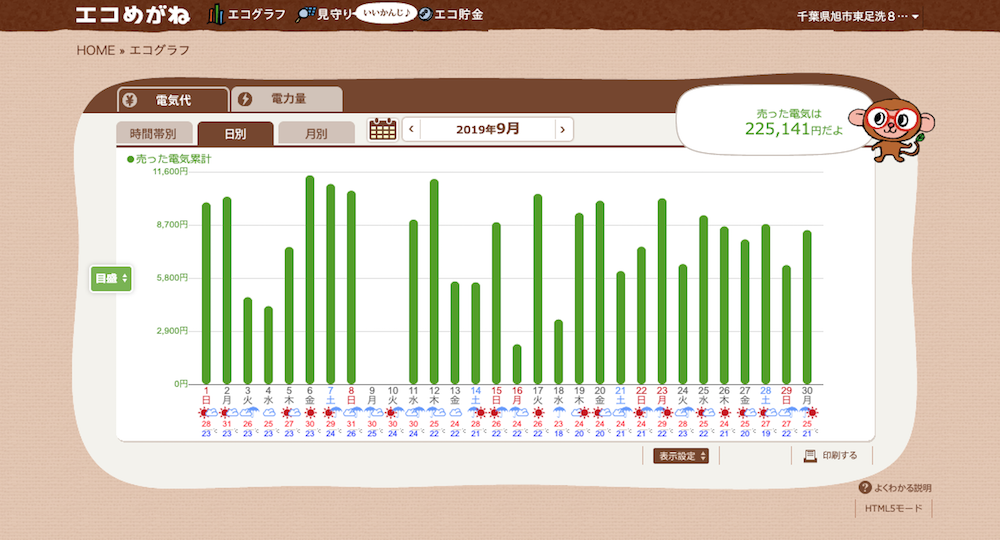Open the 見守り menu item
This screenshot has height=540, width=1000.
pyautogui.click(x=335, y=15)
